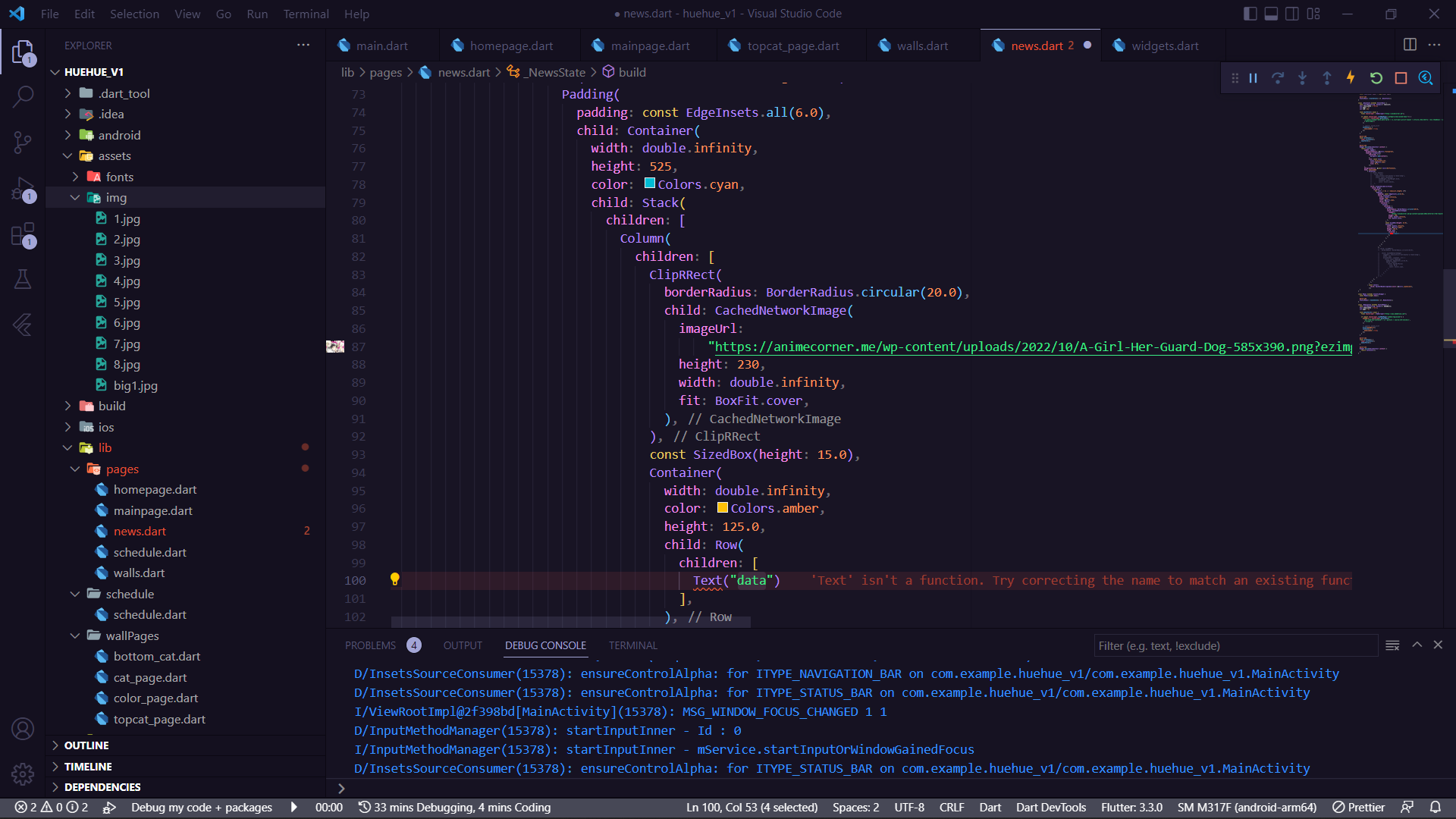Toggle bottom panel layout button
Screen dimensions: 1456x819
tap(1272, 14)
